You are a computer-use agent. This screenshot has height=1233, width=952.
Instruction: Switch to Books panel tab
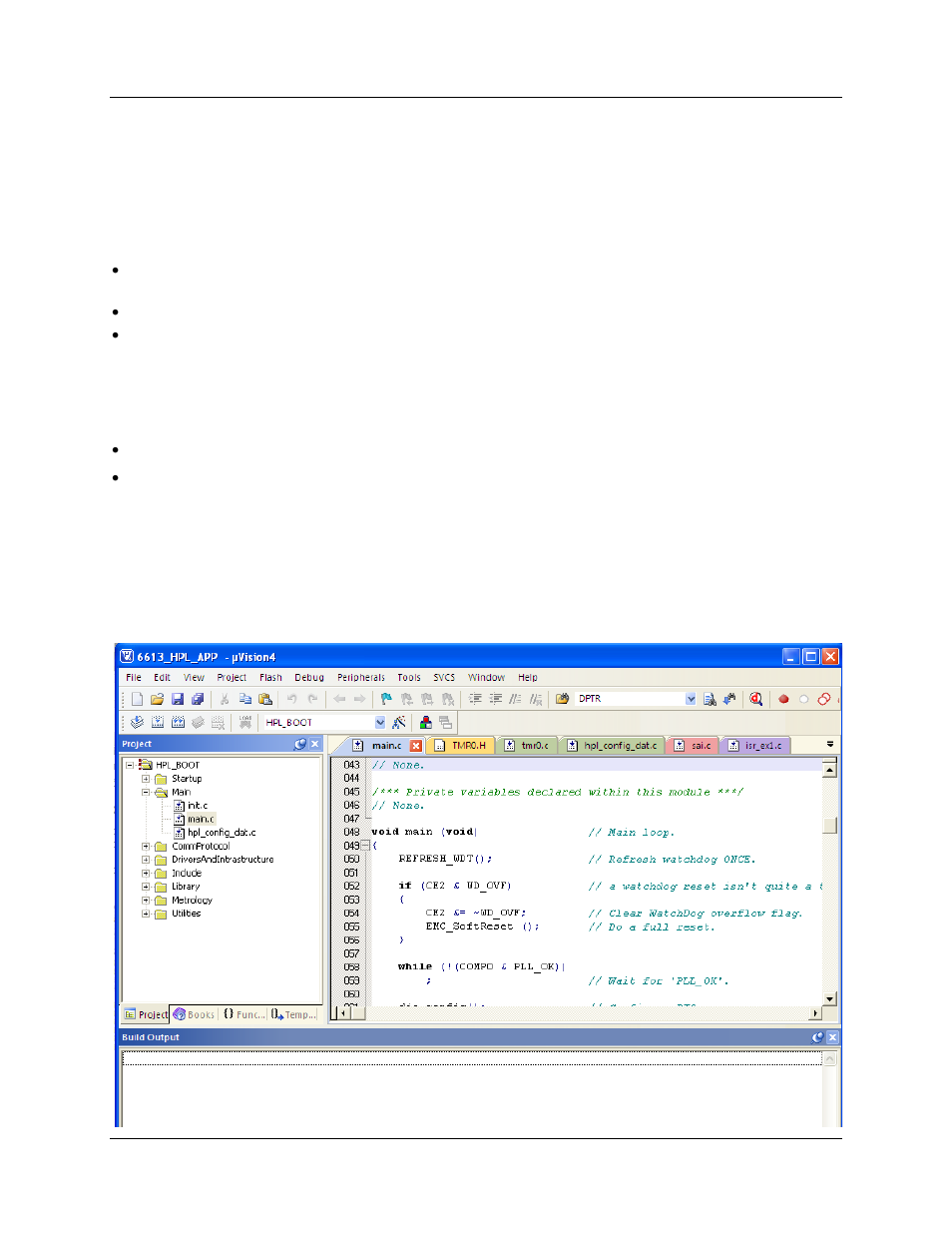pyautogui.click(x=195, y=1014)
